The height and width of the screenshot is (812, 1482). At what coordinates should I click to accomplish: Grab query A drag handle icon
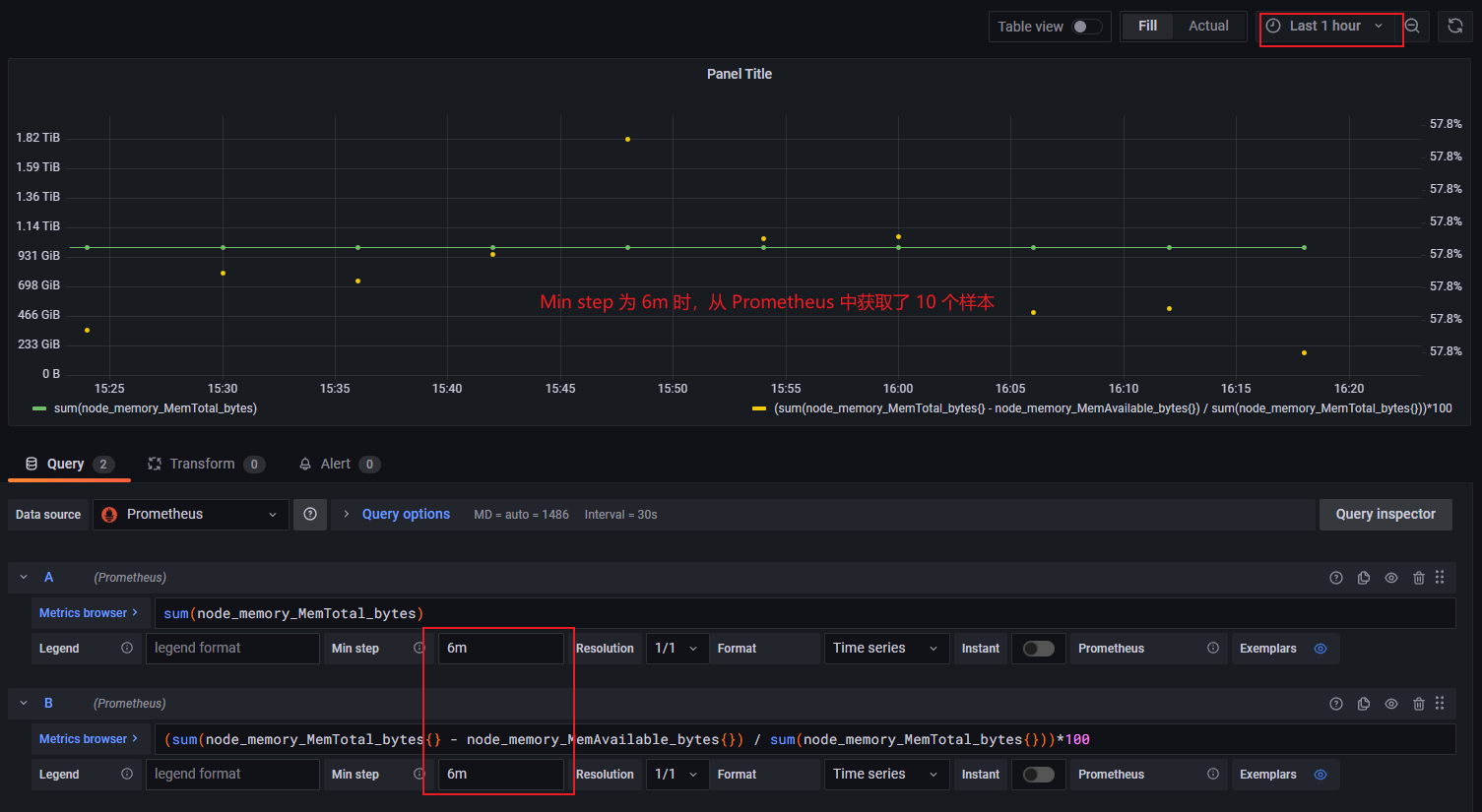[x=1440, y=577]
